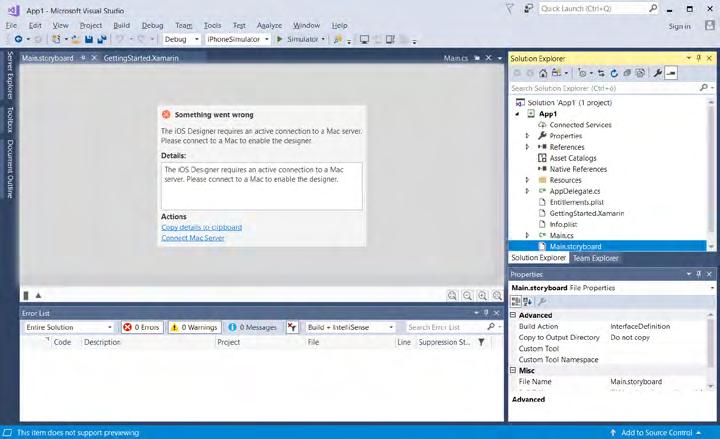
Task: Expand the Resources folder node
Action: click(527, 180)
